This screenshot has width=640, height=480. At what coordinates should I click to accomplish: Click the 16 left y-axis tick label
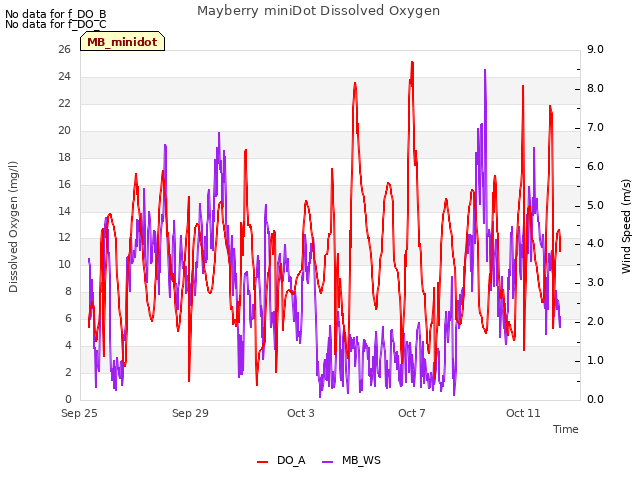64,184
